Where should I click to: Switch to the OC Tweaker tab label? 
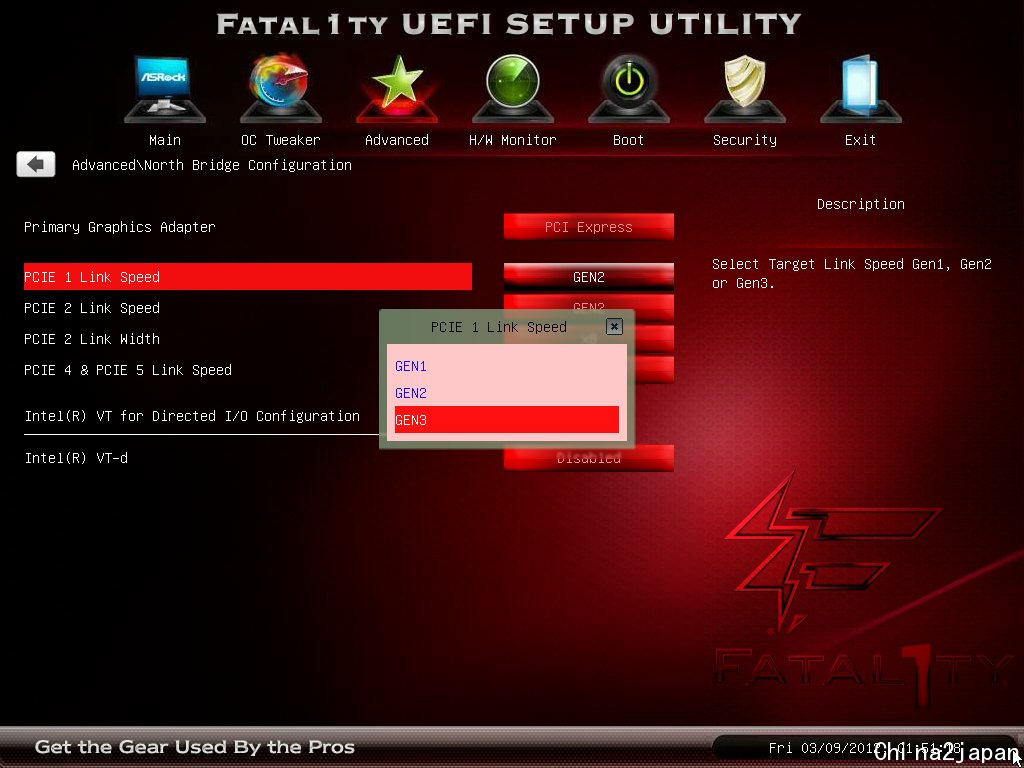[x=281, y=140]
